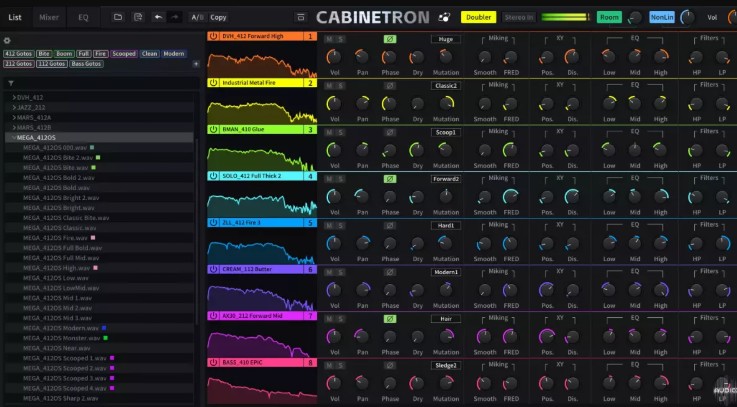Screen dimensions: 737x407
Task: Solo slot 1 with its S button
Action: click(340, 39)
